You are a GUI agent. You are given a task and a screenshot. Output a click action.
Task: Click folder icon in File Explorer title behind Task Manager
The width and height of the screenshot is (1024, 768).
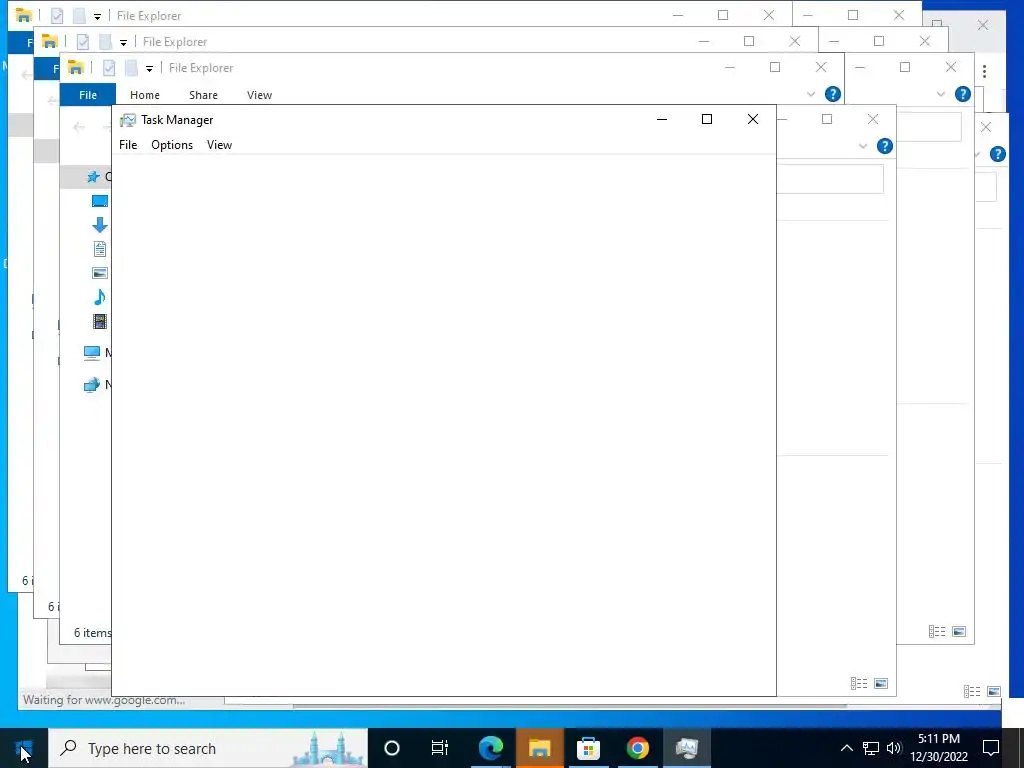click(76, 67)
